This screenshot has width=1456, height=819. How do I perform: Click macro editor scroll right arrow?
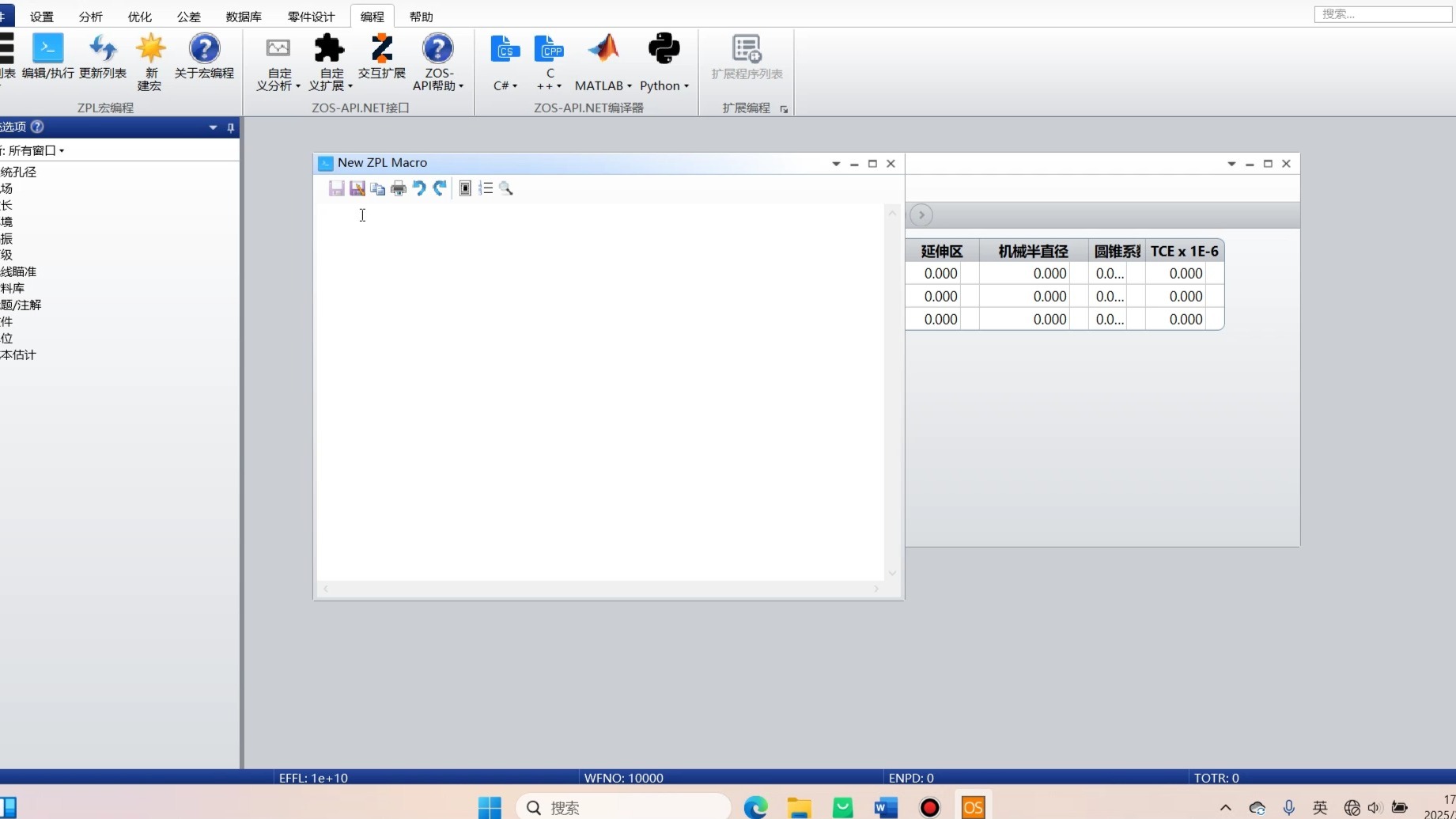click(876, 589)
